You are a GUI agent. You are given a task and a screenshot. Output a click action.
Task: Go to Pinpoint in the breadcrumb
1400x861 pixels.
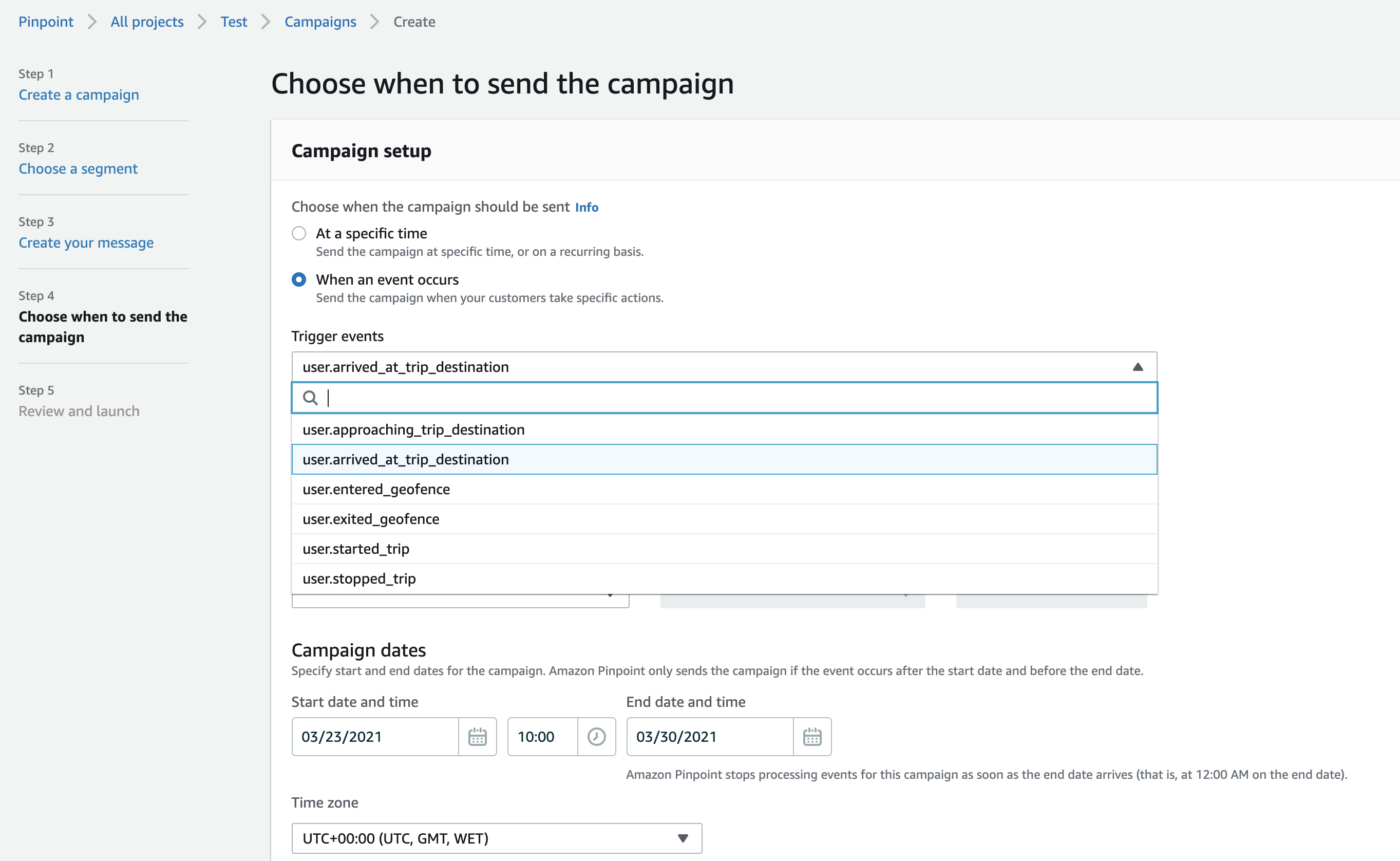point(46,22)
